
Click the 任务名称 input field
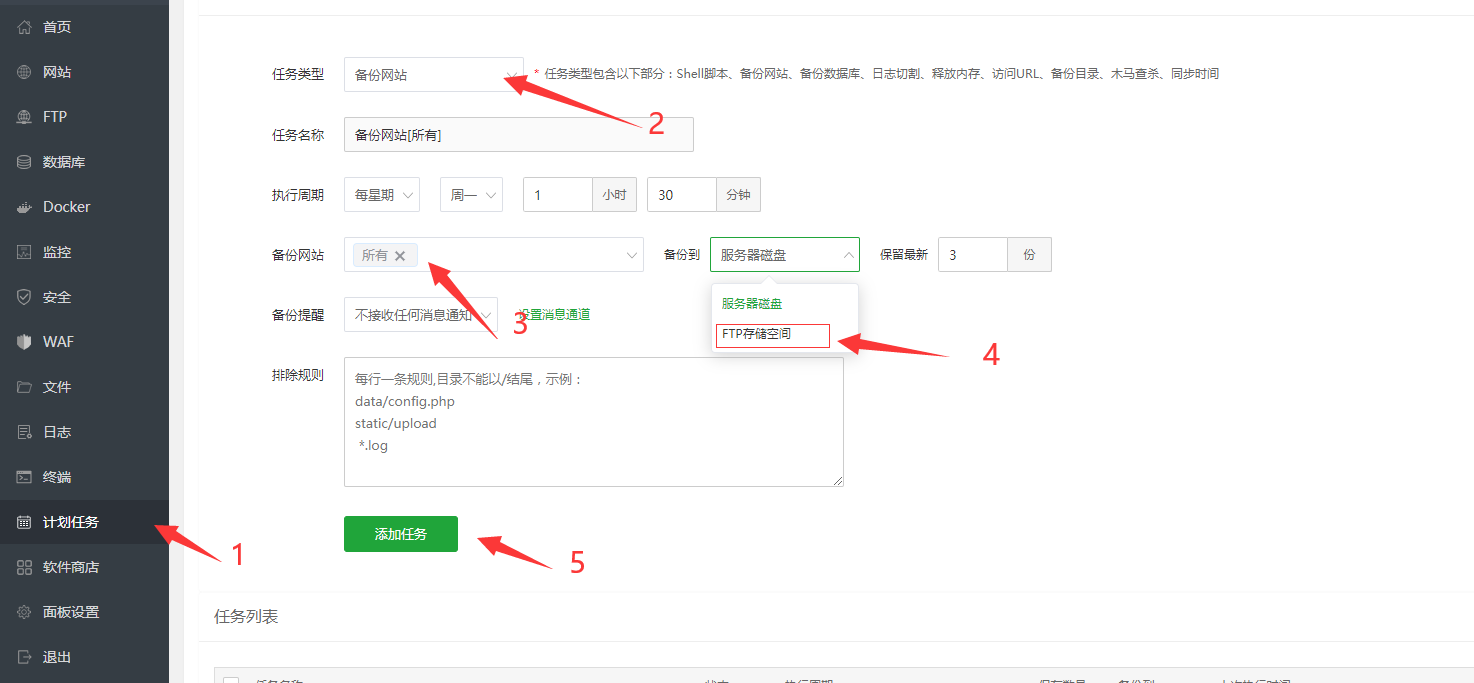518,135
